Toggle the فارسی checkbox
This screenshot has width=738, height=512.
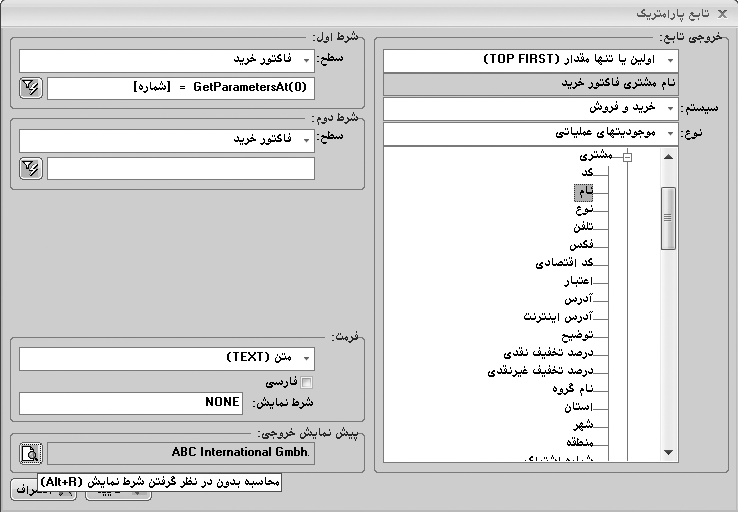(x=307, y=383)
